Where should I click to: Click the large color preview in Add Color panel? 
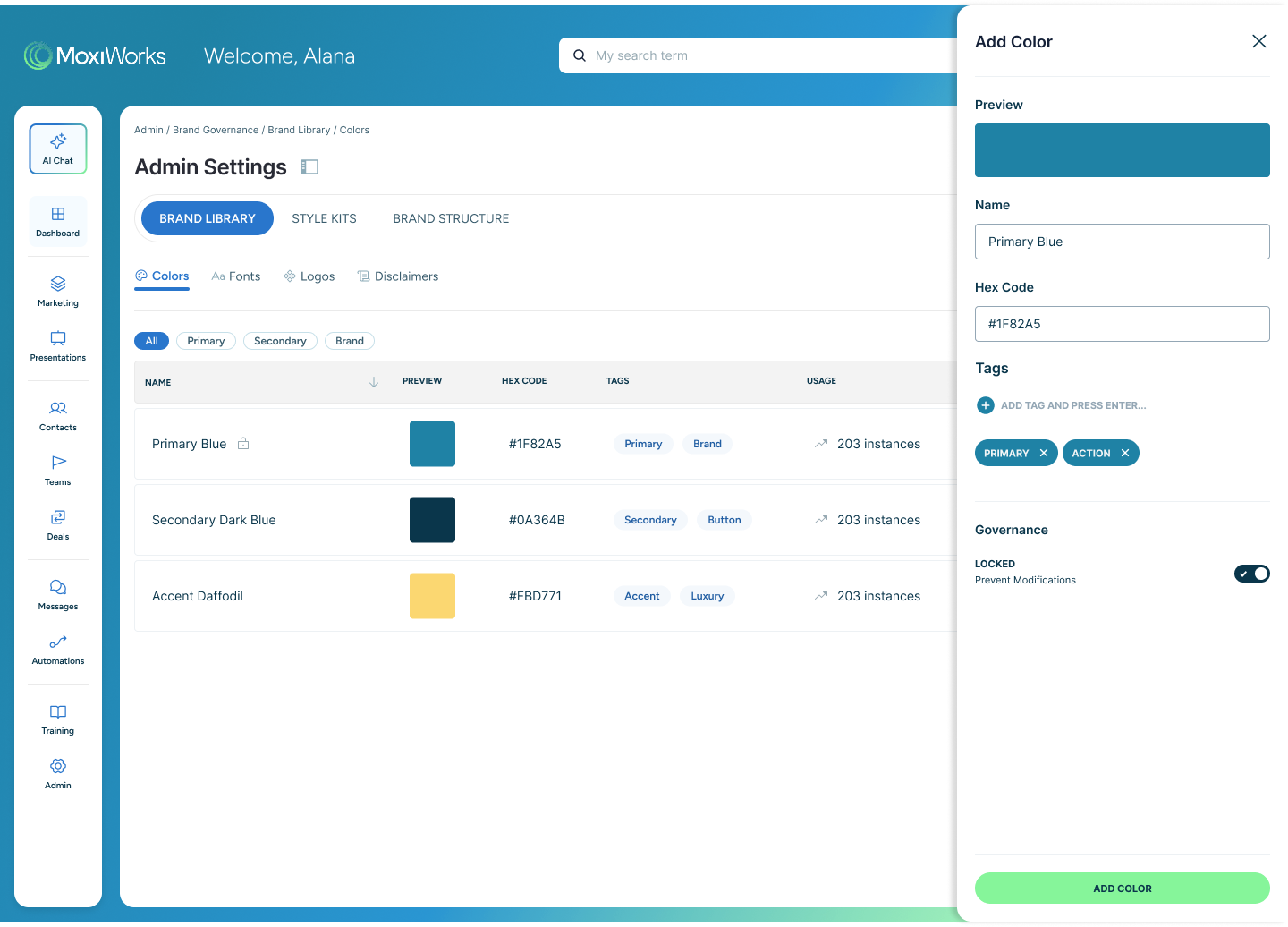[x=1123, y=150]
